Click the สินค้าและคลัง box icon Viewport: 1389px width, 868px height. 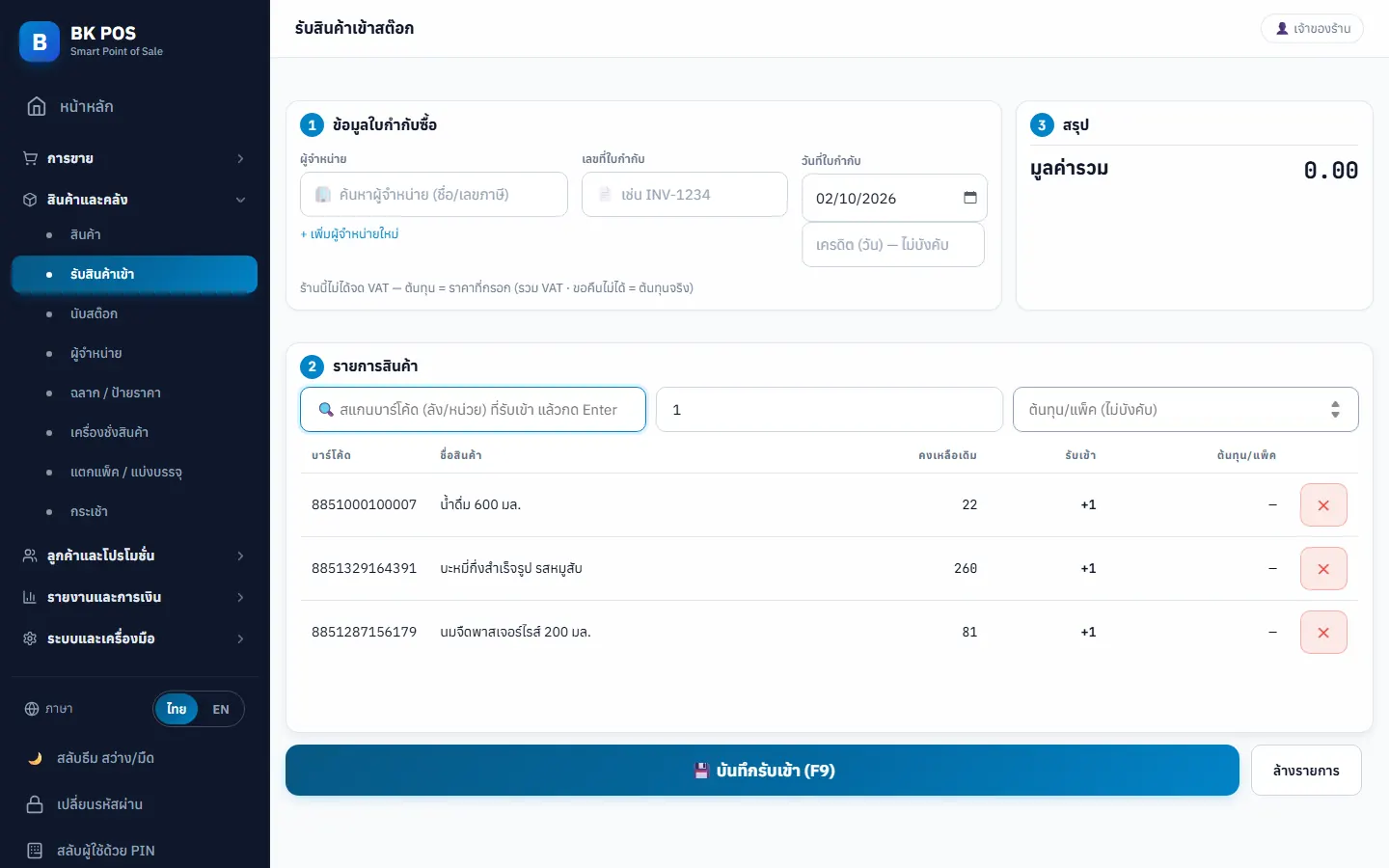point(30,200)
